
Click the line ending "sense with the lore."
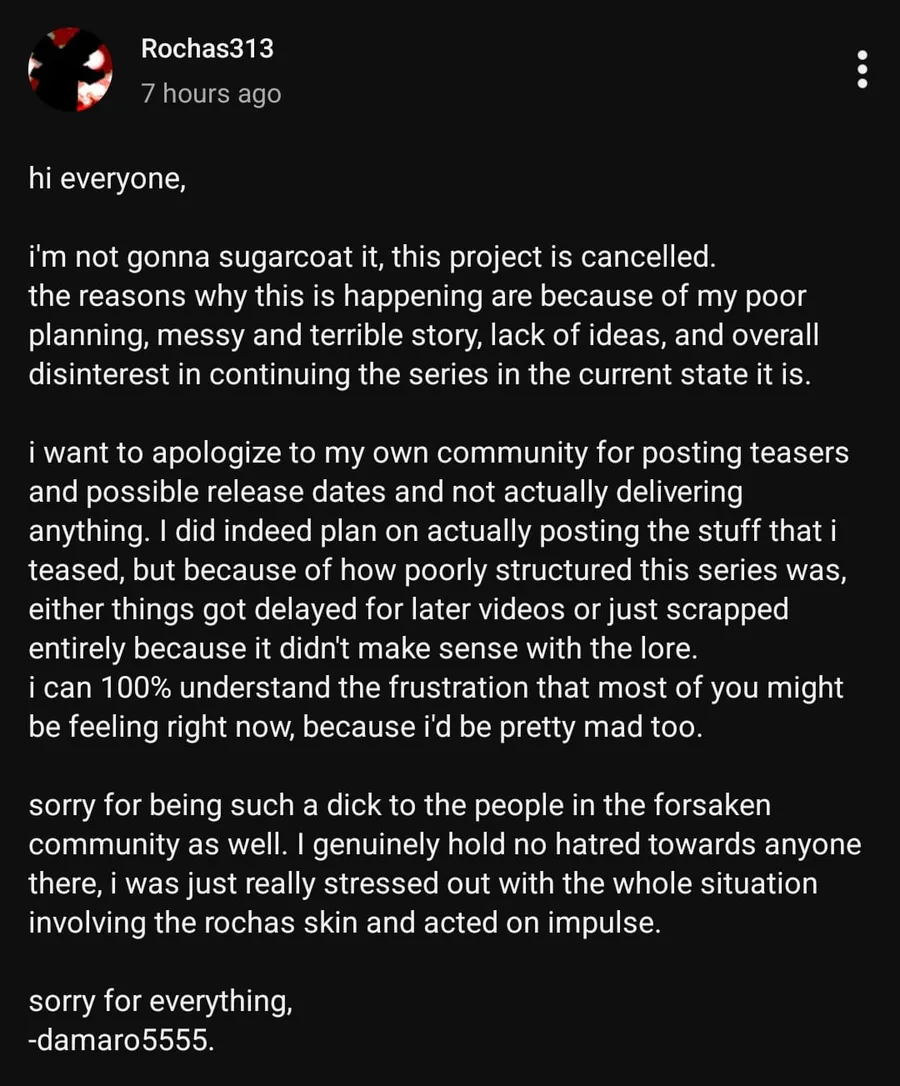(360, 648)
